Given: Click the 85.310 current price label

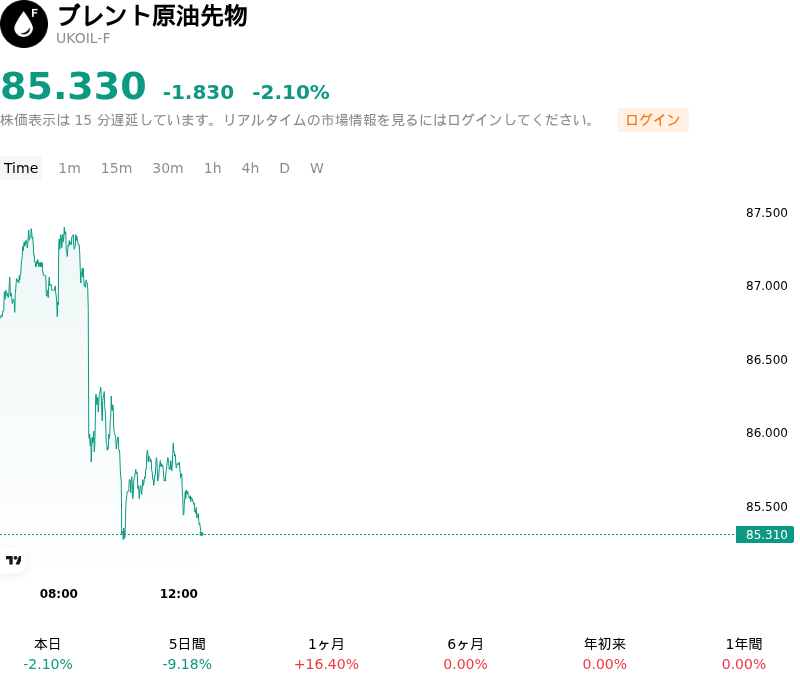Looking at the screenshot, I should [x=765, y=535].
